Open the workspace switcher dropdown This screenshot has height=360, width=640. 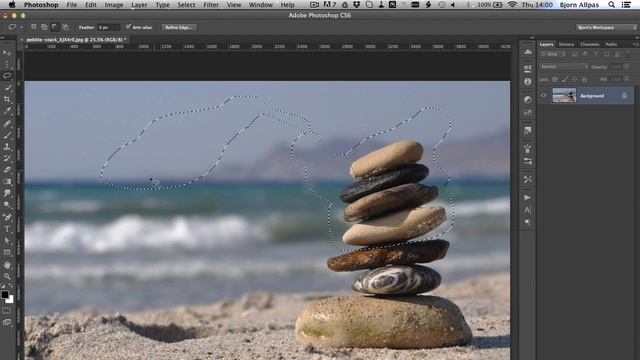point(606,27)
